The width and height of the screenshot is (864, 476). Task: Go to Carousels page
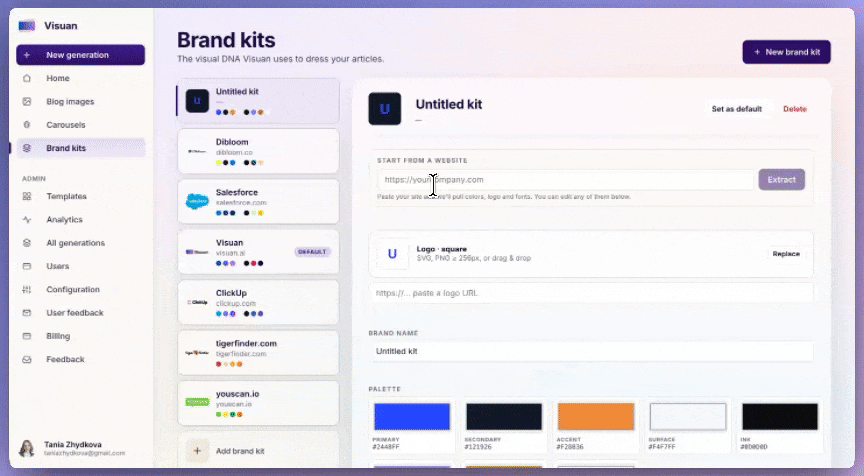pos(80,125)
